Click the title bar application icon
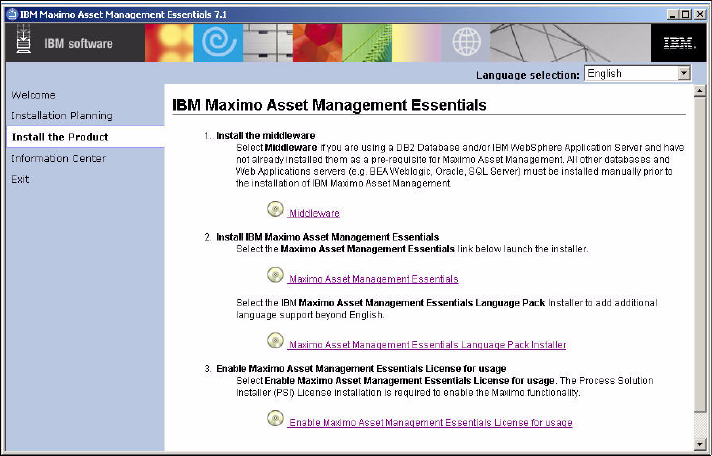The image size is (712, 456). [12, 15]
